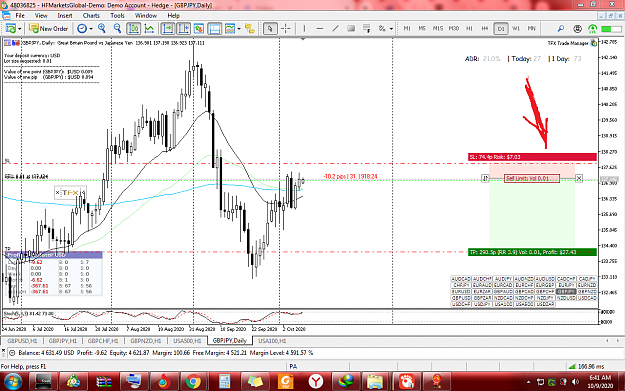Switch to line chart mode
Screen dimensions: 625x391
(x=149, y=29)
